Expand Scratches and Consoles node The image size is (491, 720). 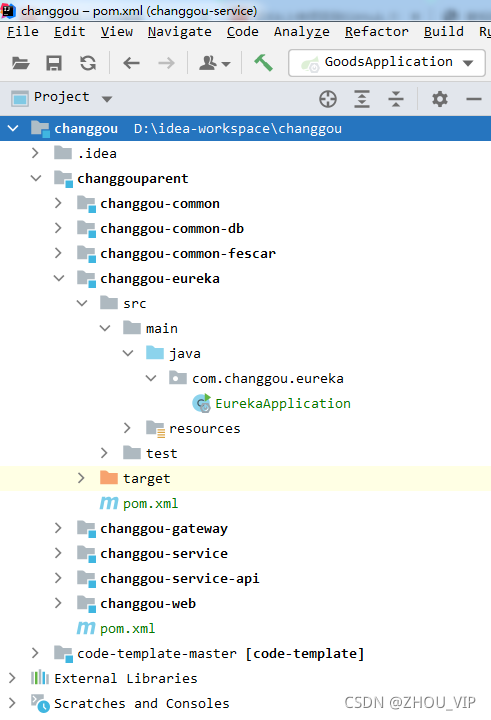pos(12,703)
